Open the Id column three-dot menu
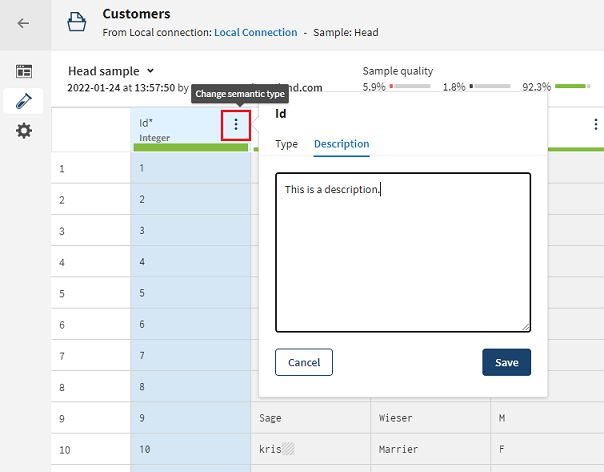This screenshot has width=604, height=472. pyautogui.click(x=236, y=125)
